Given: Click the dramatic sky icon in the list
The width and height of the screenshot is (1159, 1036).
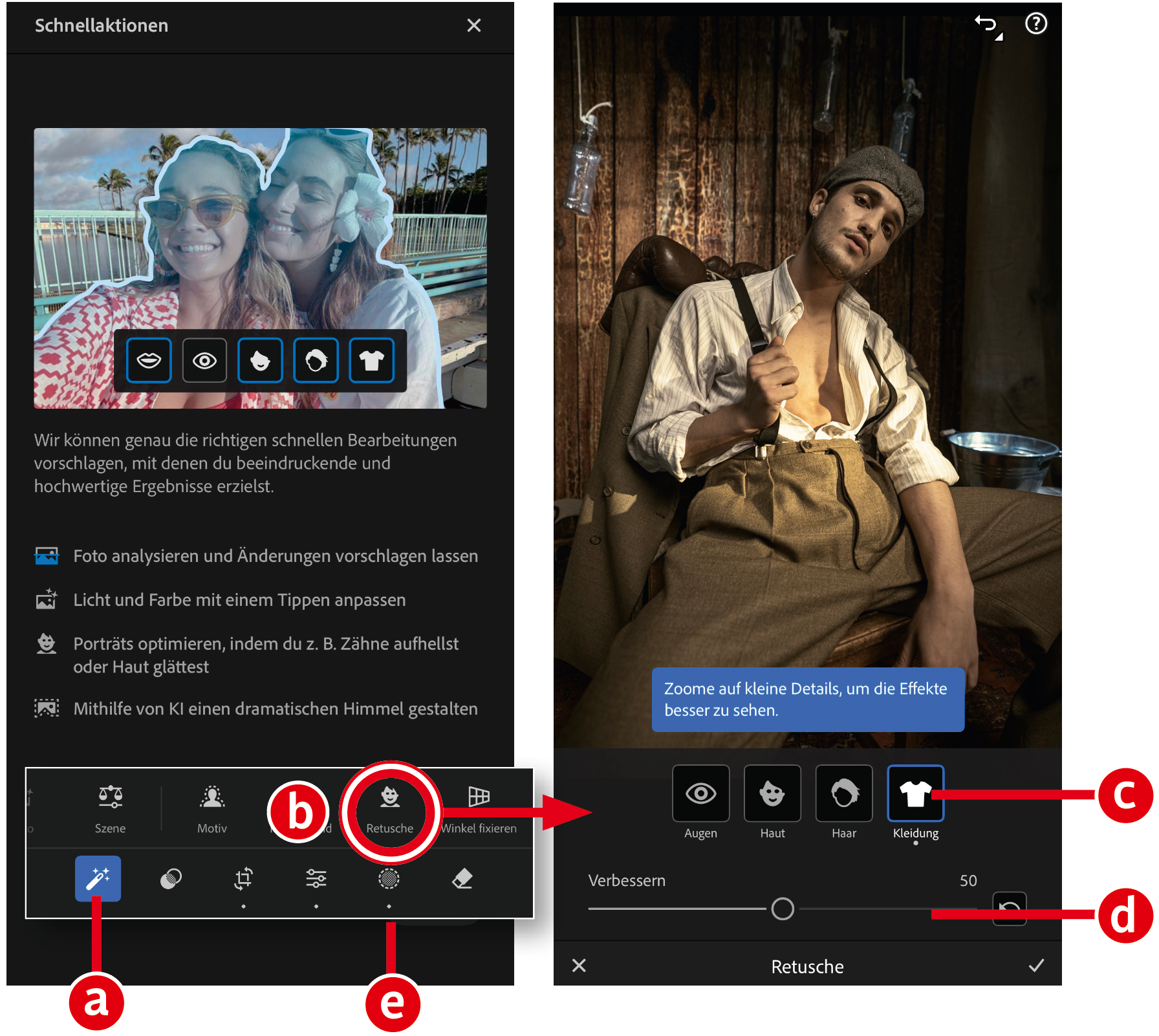Looking at the screenshot, I should [47, 708].
